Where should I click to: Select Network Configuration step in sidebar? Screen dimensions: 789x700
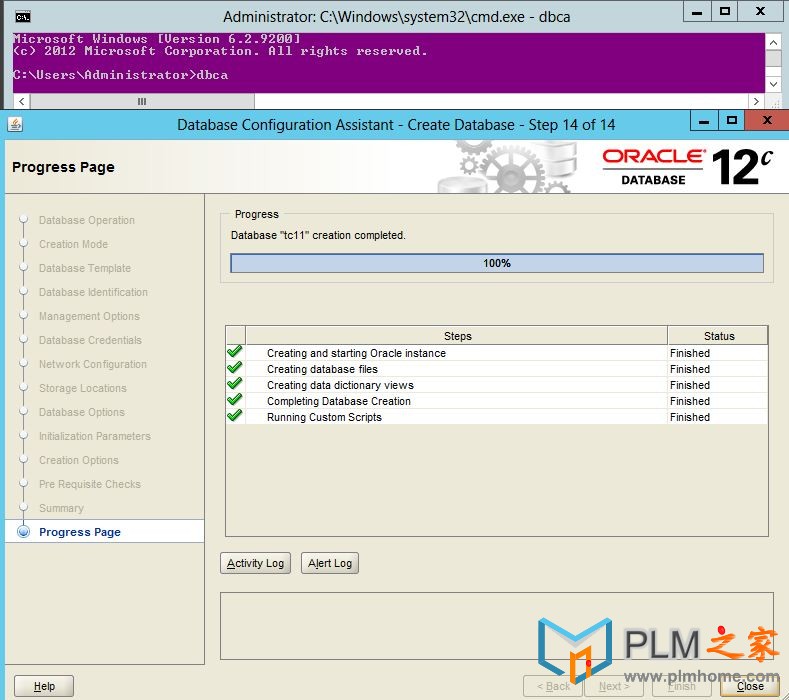click(93, 364)
